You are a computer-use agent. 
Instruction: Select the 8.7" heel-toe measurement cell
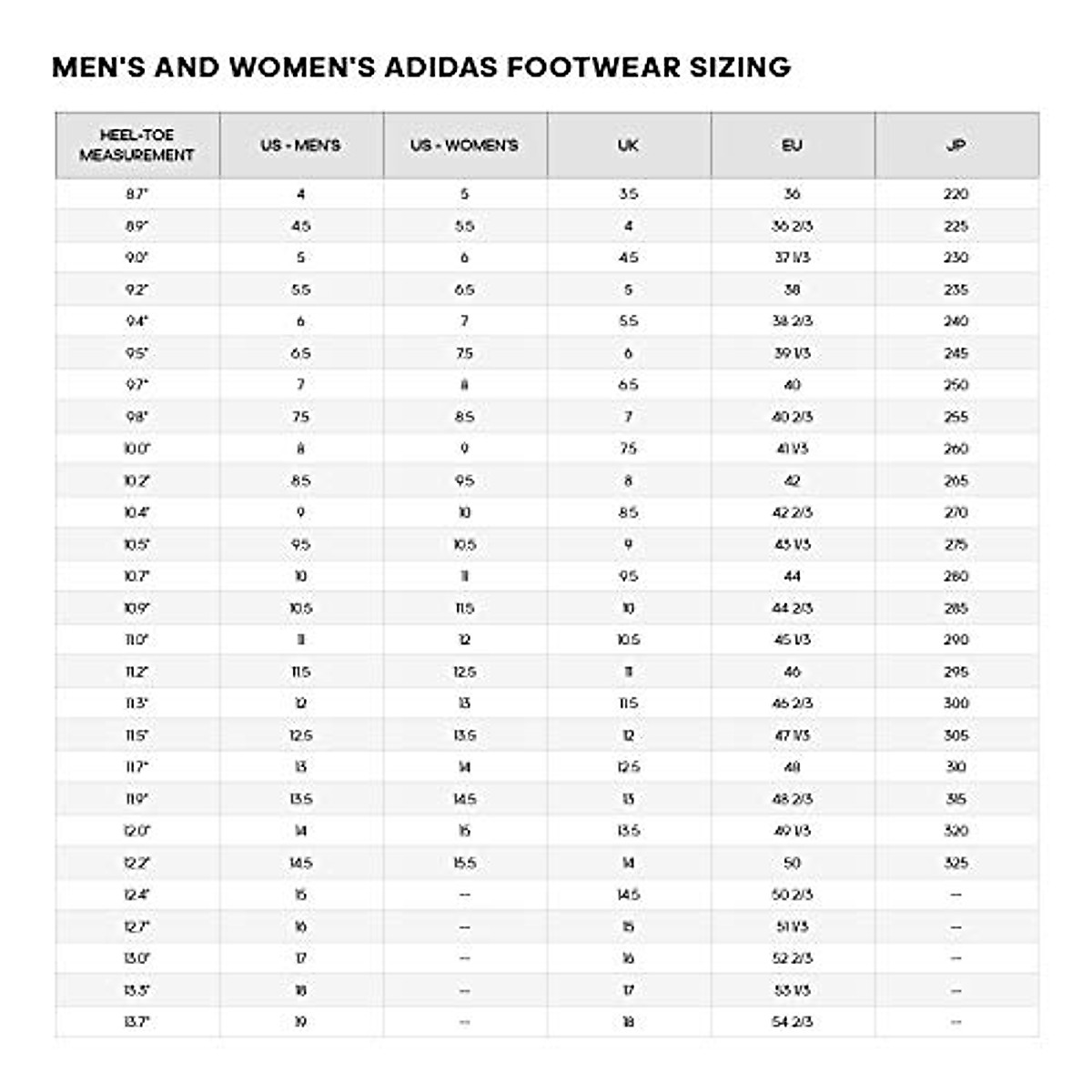pos(136,194)
